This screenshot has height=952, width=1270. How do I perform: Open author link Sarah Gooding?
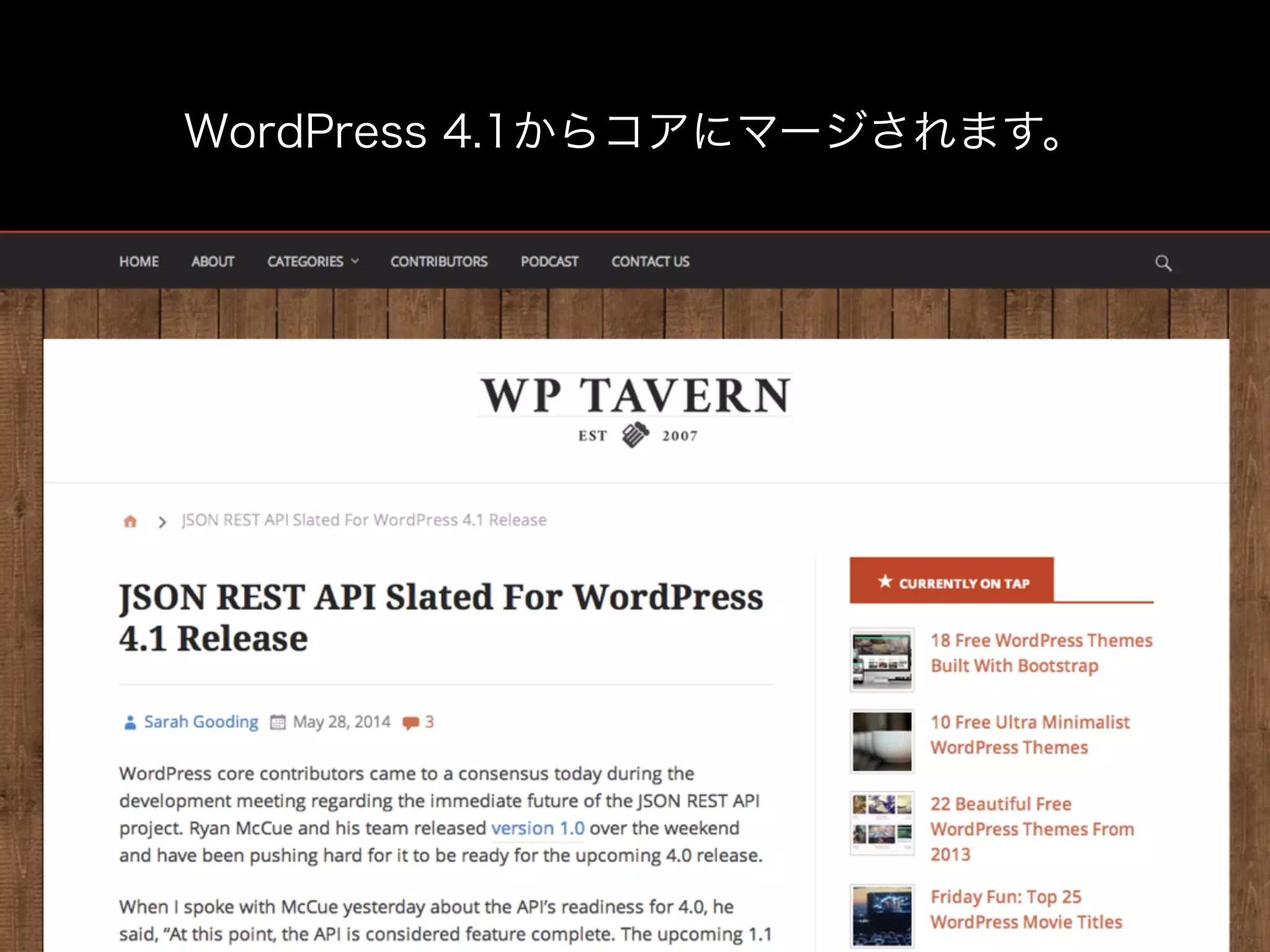point(201,722)
